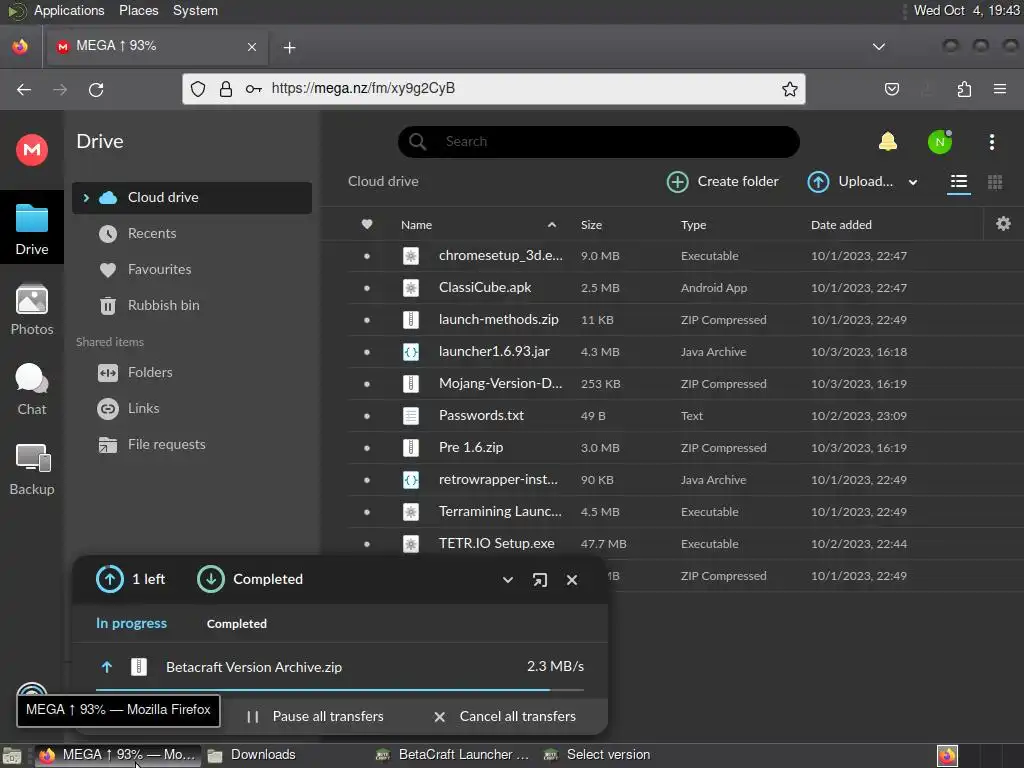Cancel all transfers
This screenshot has height=768, width=1024.
505,716
